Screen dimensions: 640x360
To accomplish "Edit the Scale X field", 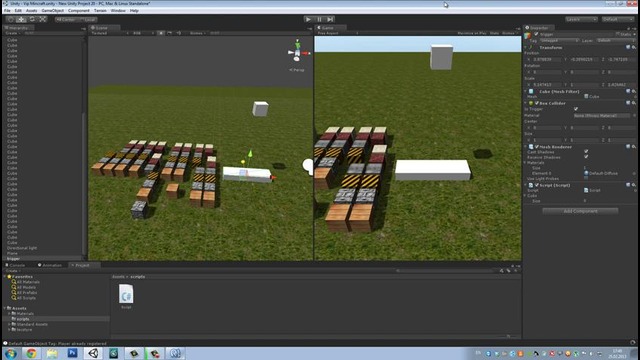I will [548, 84].
